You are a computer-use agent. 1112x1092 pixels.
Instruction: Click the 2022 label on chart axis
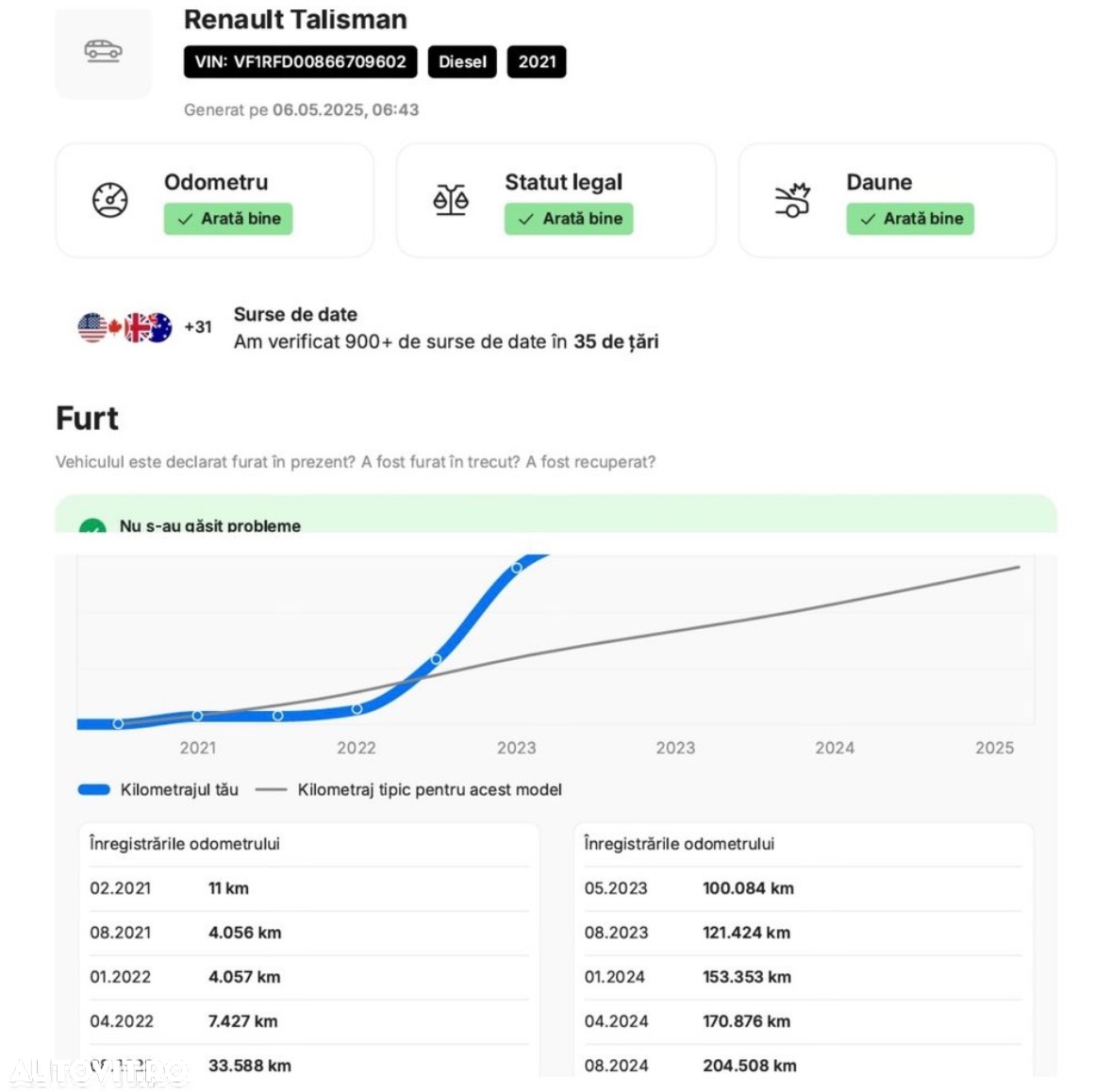[x=356, y=748]
